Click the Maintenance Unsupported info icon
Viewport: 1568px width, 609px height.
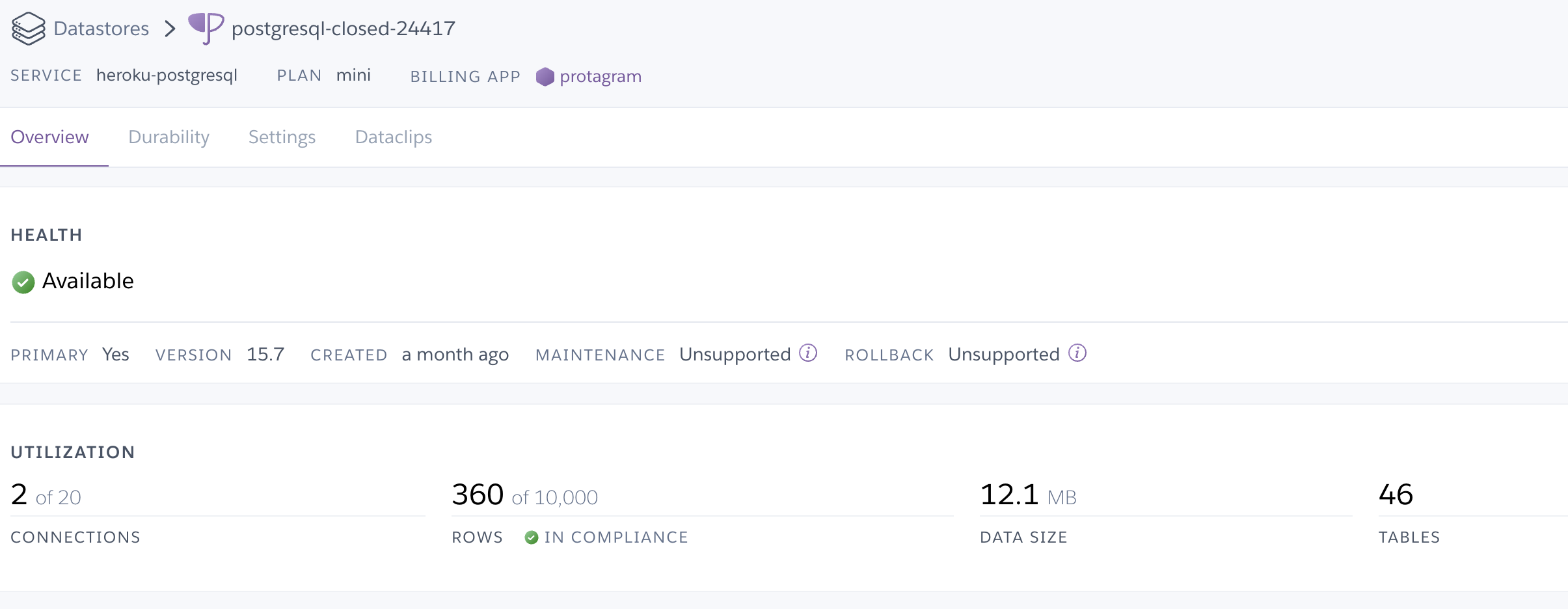808,353
